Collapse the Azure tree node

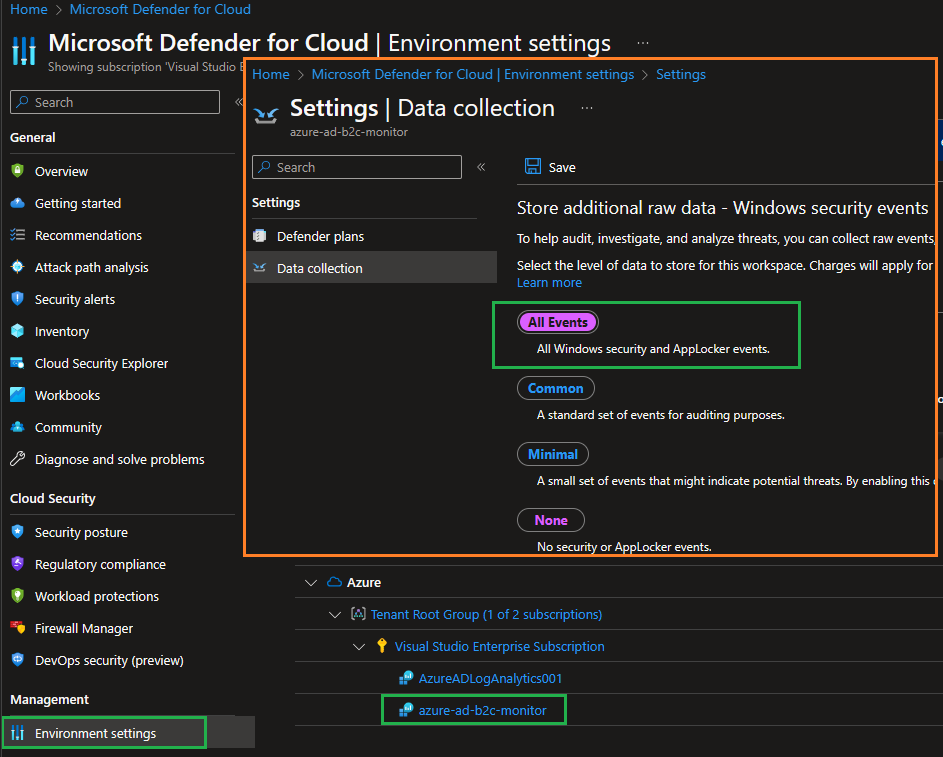tap(310, 582)
